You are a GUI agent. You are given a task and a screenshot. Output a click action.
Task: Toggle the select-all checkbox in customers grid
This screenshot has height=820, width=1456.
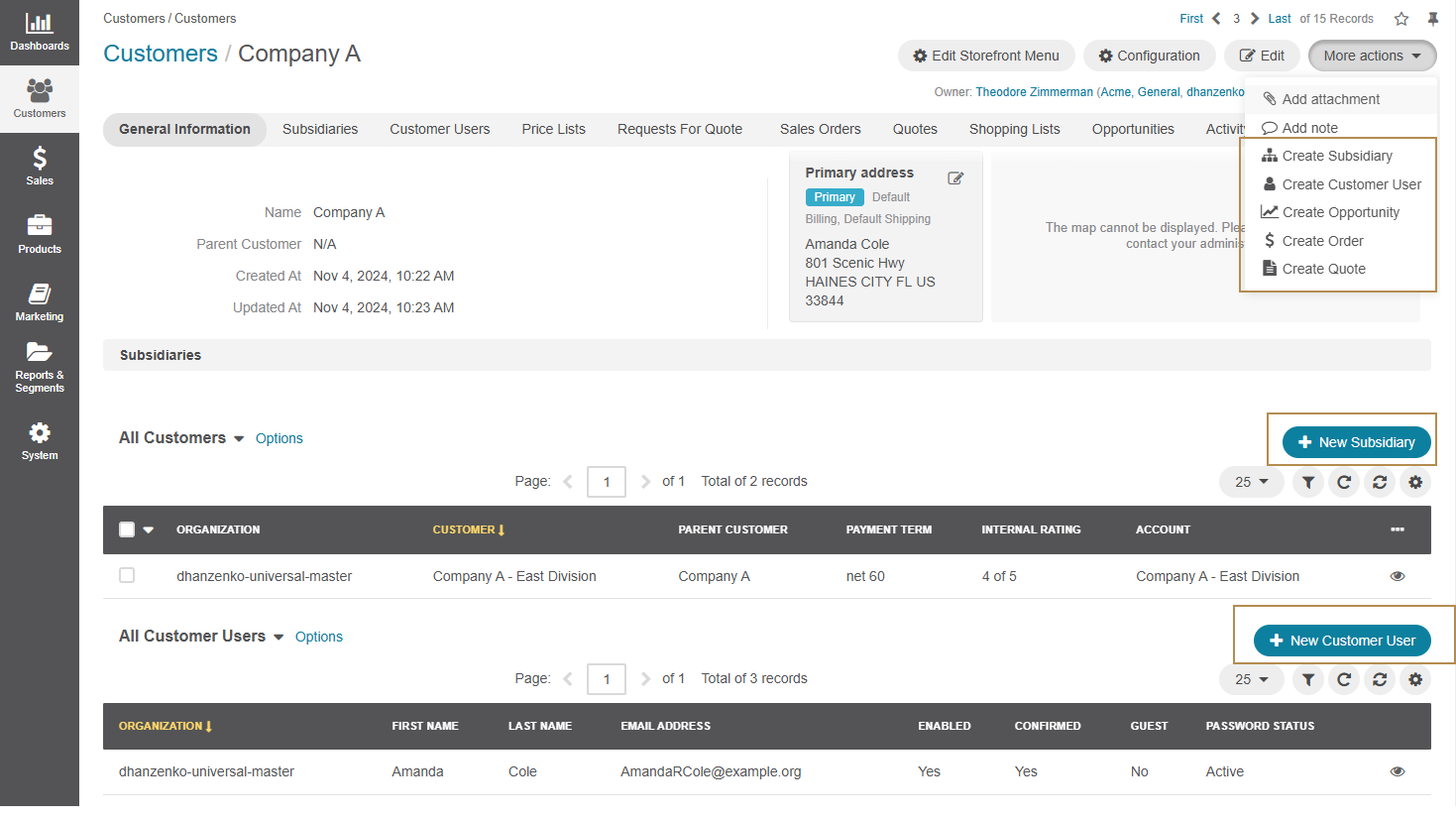click(127, 529)
